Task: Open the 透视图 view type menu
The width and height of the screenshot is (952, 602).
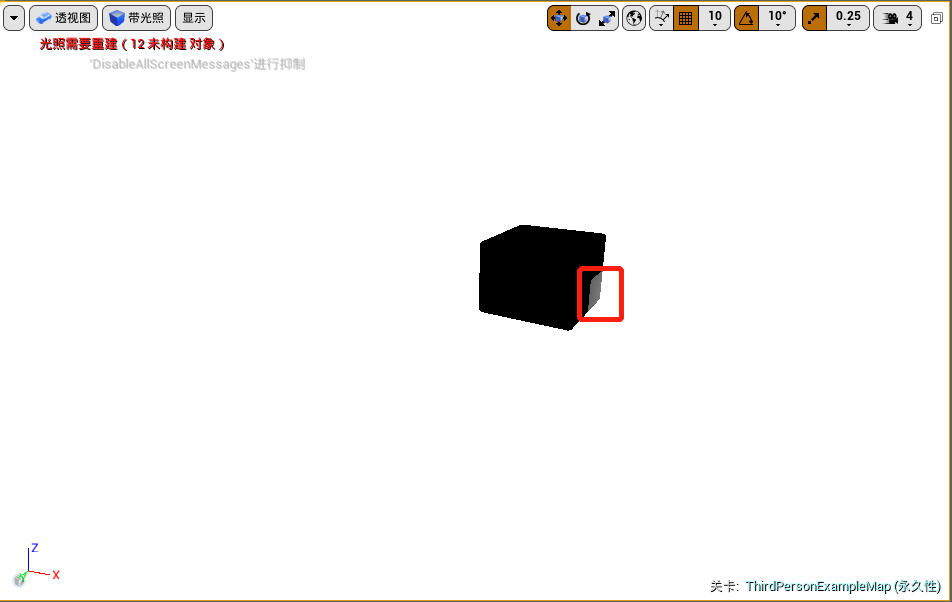Action: click(x=63, y=18)
